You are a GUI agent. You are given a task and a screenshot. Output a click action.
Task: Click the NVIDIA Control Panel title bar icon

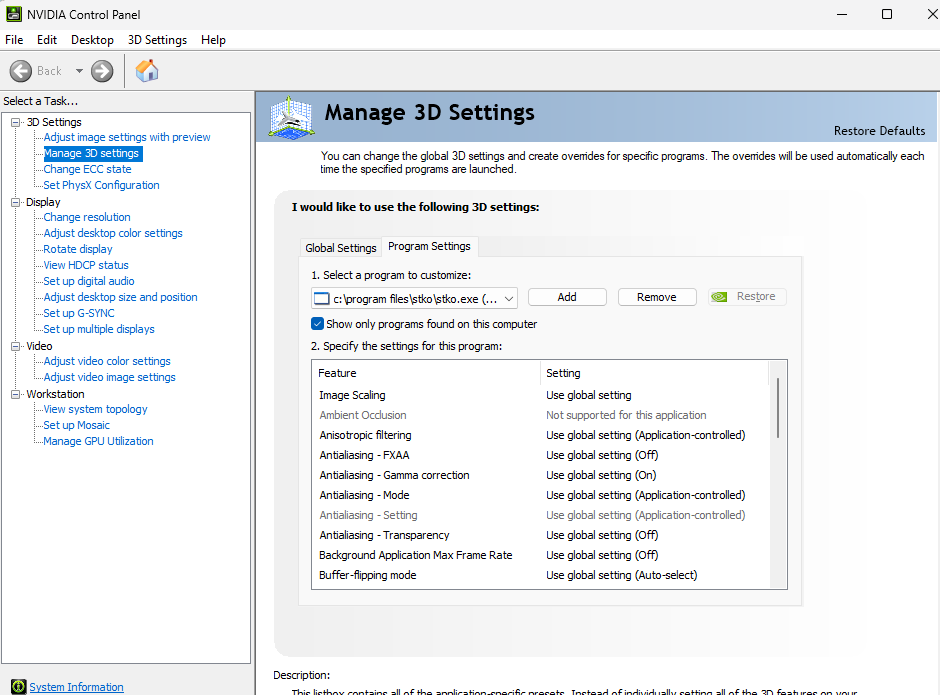pyautogui.click(x=13, y=14)
